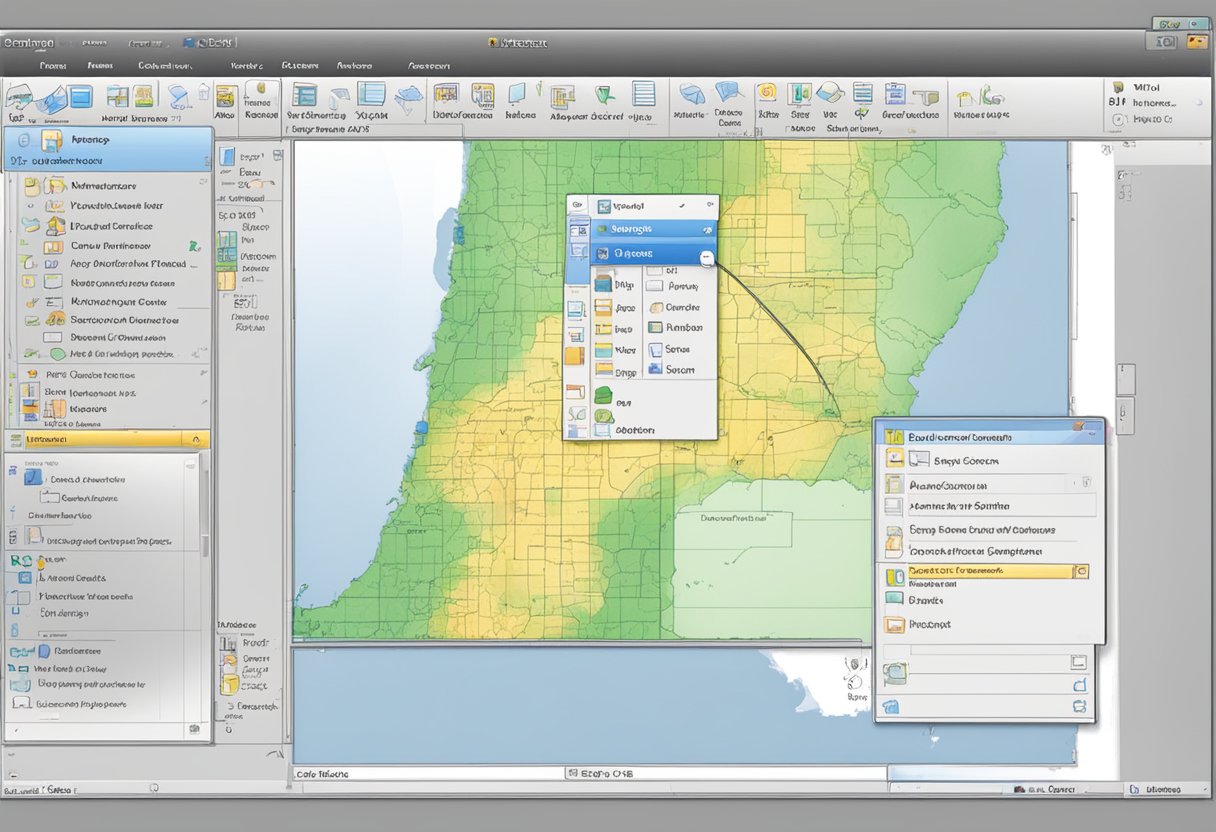Click the yellow folder icon in top-right corner
Screen dimensions: 1216x832
[x=1195, y=42]
